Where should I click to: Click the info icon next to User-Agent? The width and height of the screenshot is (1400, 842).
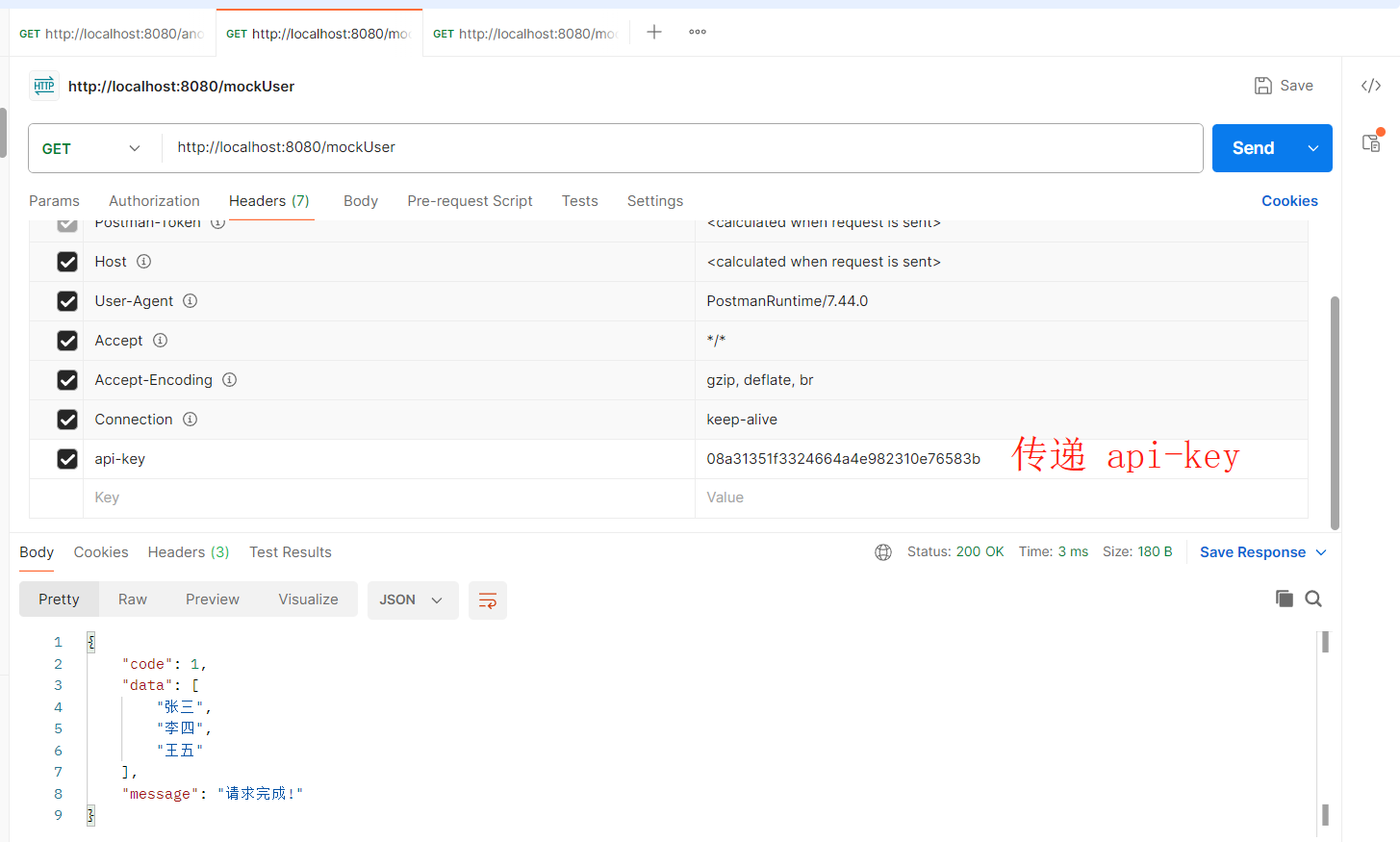coord(191,301)
